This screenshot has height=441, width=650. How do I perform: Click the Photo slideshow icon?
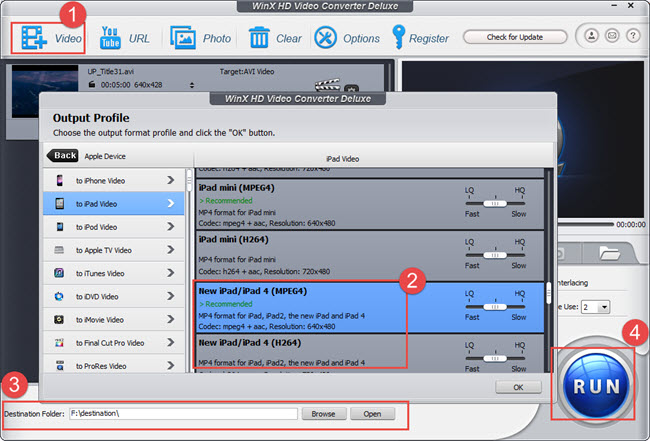183,38
